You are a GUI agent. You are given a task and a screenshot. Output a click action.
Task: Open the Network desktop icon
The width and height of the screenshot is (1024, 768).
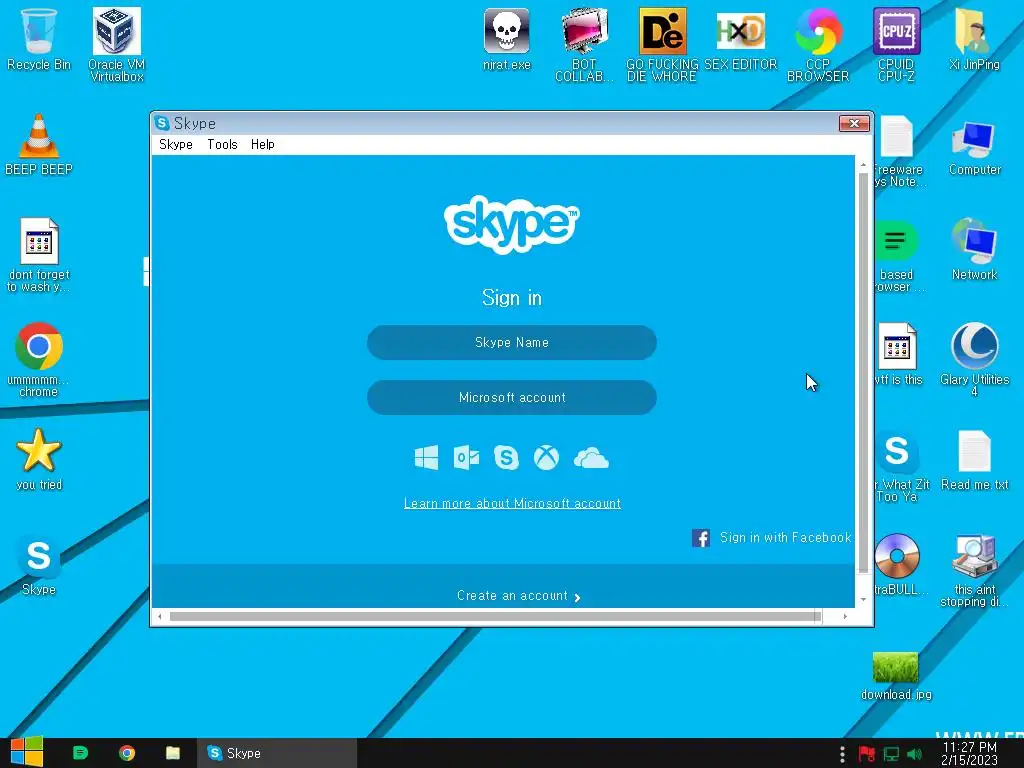click(974, 249)
